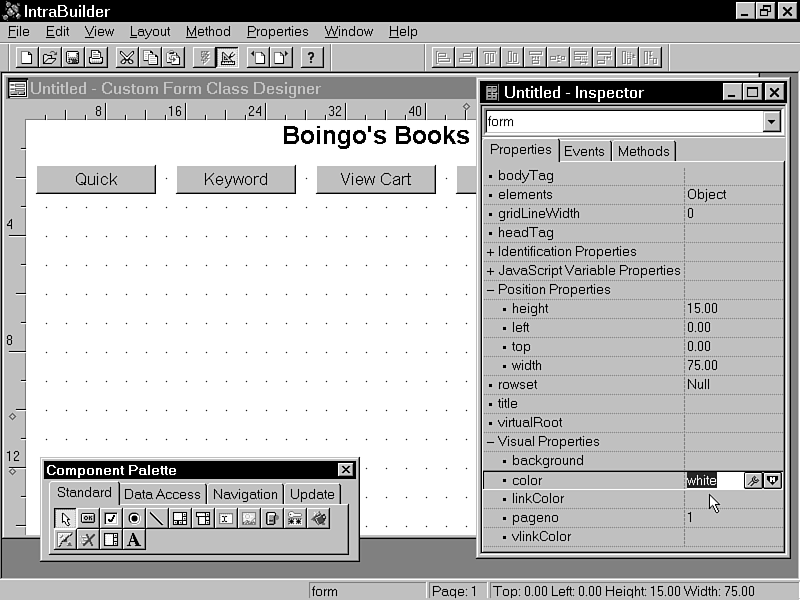Image resolution: width=800 pixels, height=600 pixels.
Task: Select the Boingo's Books heading text
Action: pos(376,136)
